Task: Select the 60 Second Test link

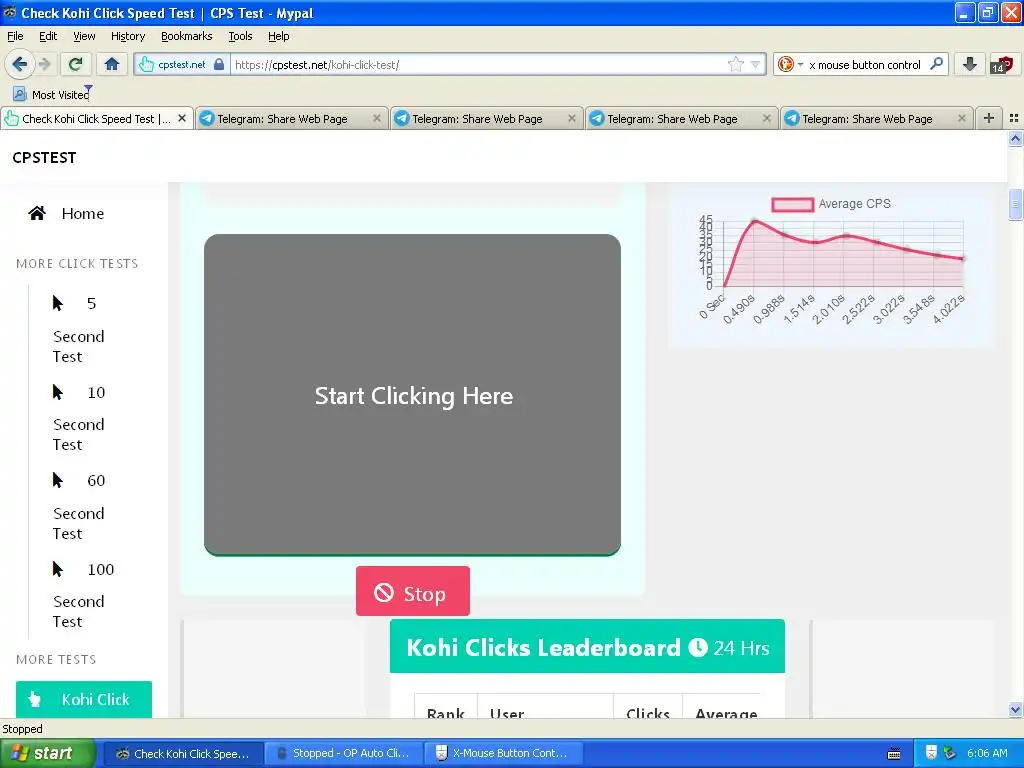Action: point(79,507)
